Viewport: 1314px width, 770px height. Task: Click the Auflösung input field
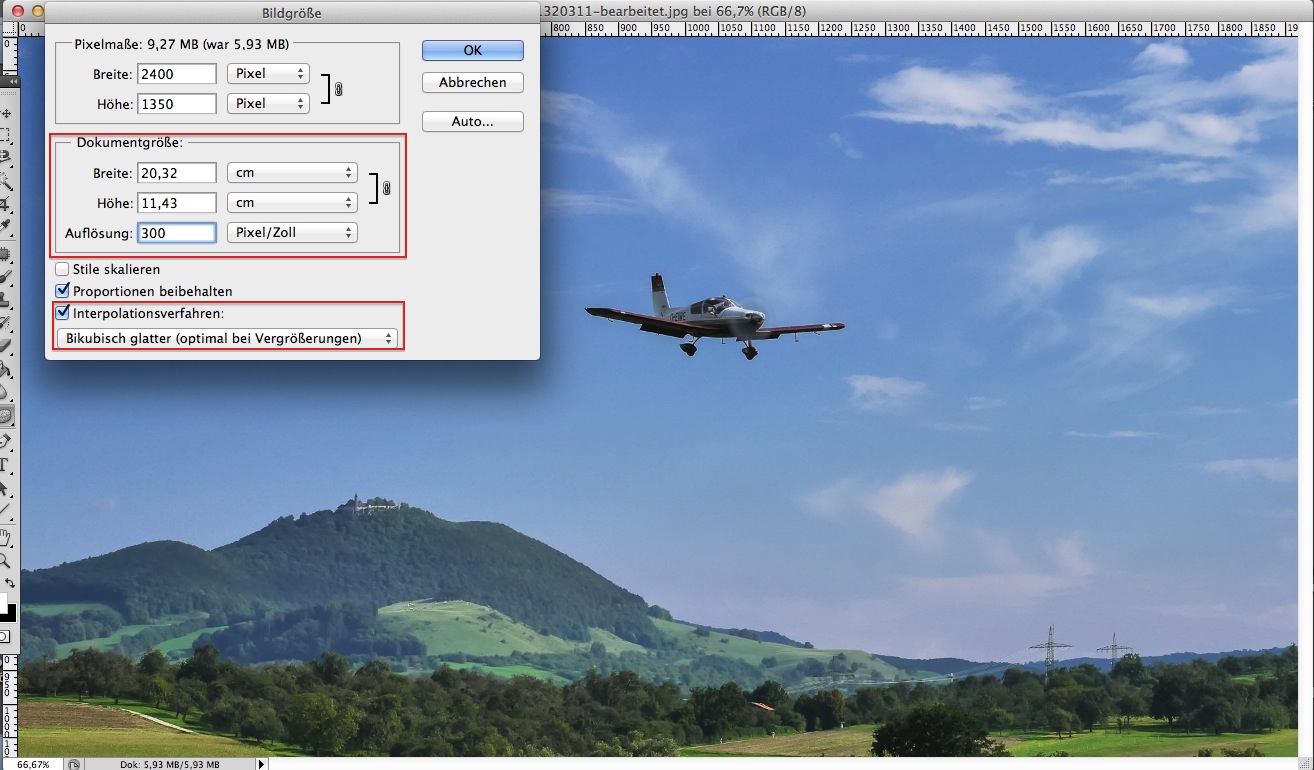(177, 233)
